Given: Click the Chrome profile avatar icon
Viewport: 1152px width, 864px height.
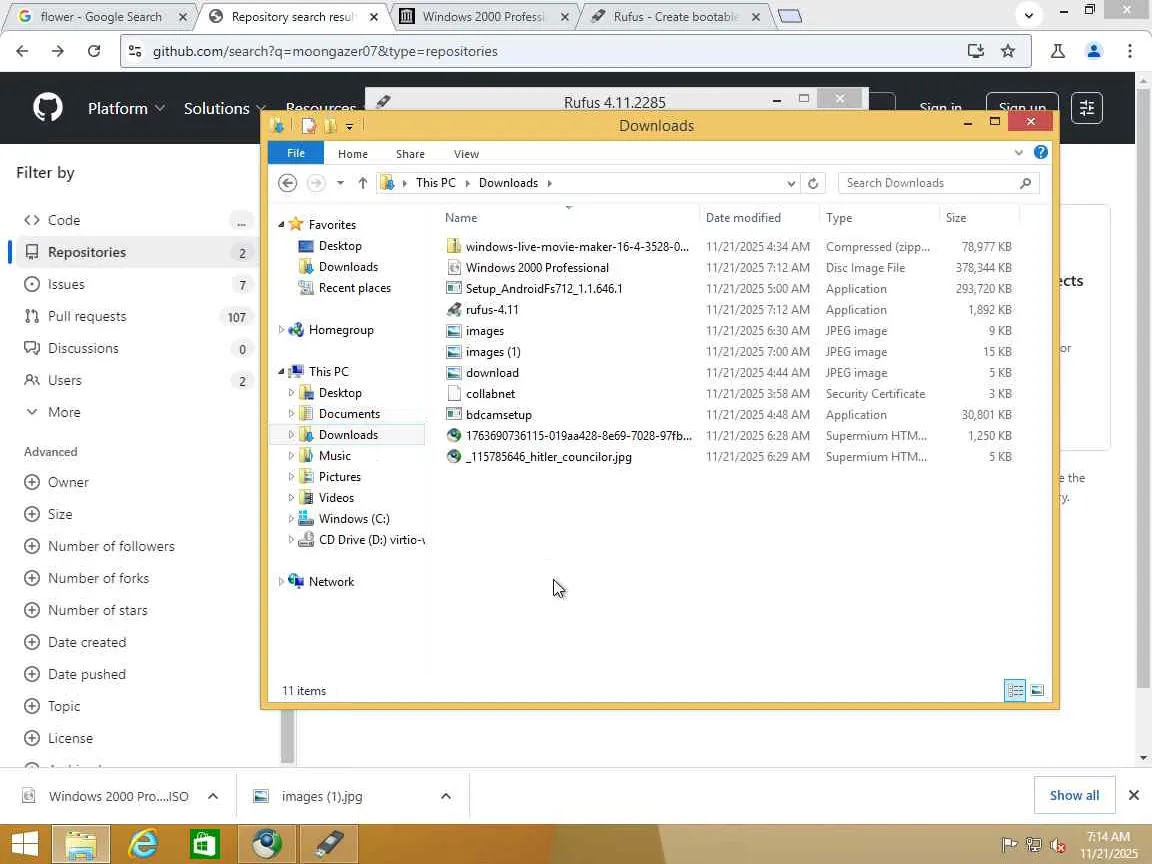Looking at the screenshot, I should tap(1094, 51).
